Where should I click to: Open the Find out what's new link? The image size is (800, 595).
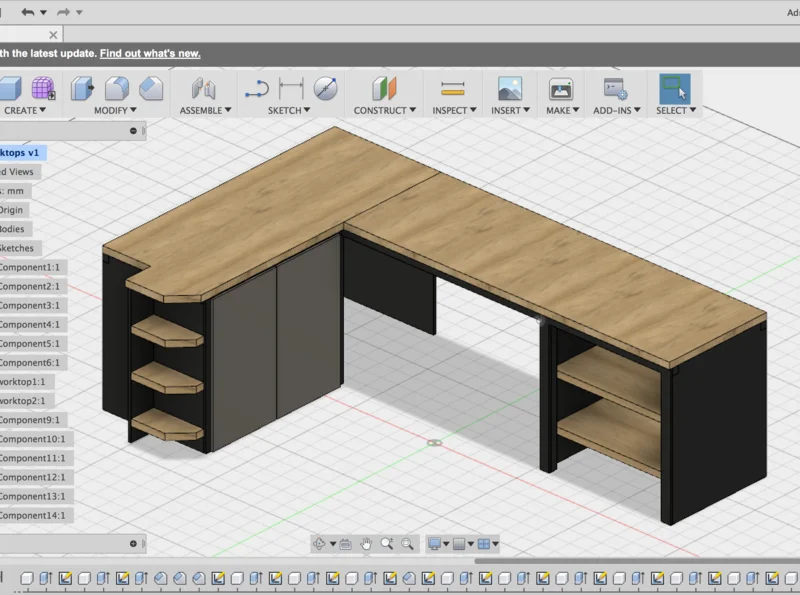(x=150, y=54)
